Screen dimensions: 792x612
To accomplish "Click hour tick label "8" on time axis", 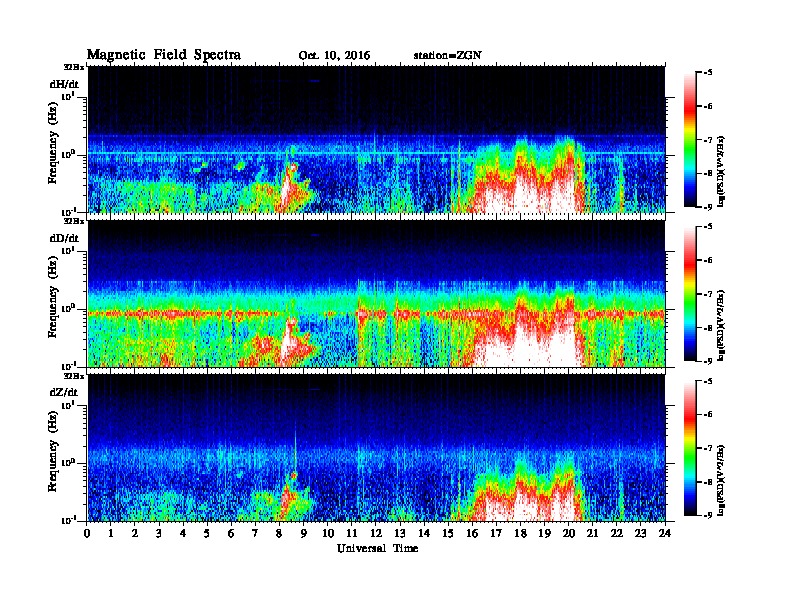I will click(x=280, y=533).
